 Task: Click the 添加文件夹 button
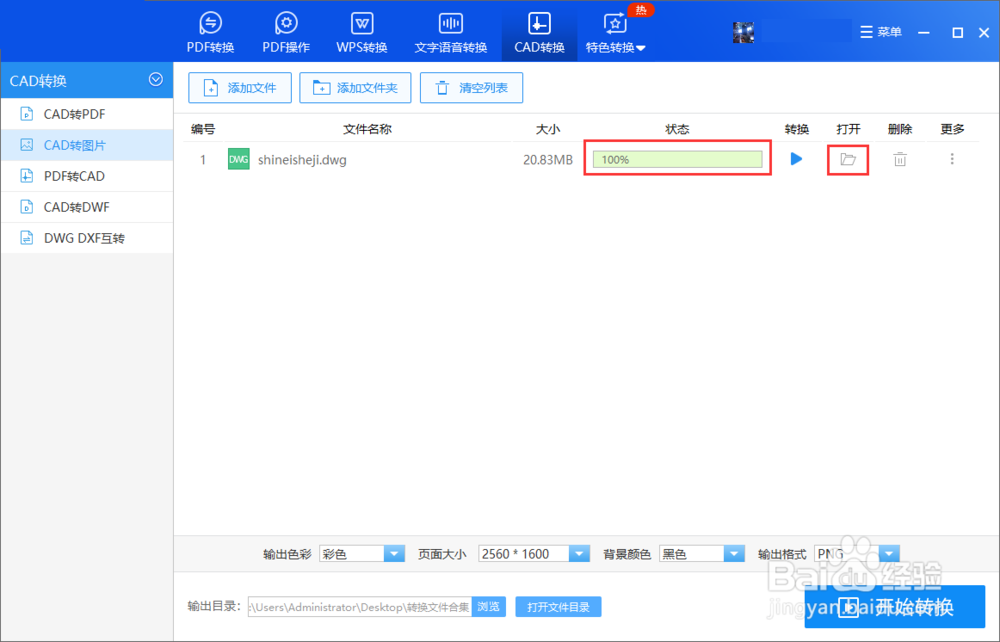[x=355, y=87]
